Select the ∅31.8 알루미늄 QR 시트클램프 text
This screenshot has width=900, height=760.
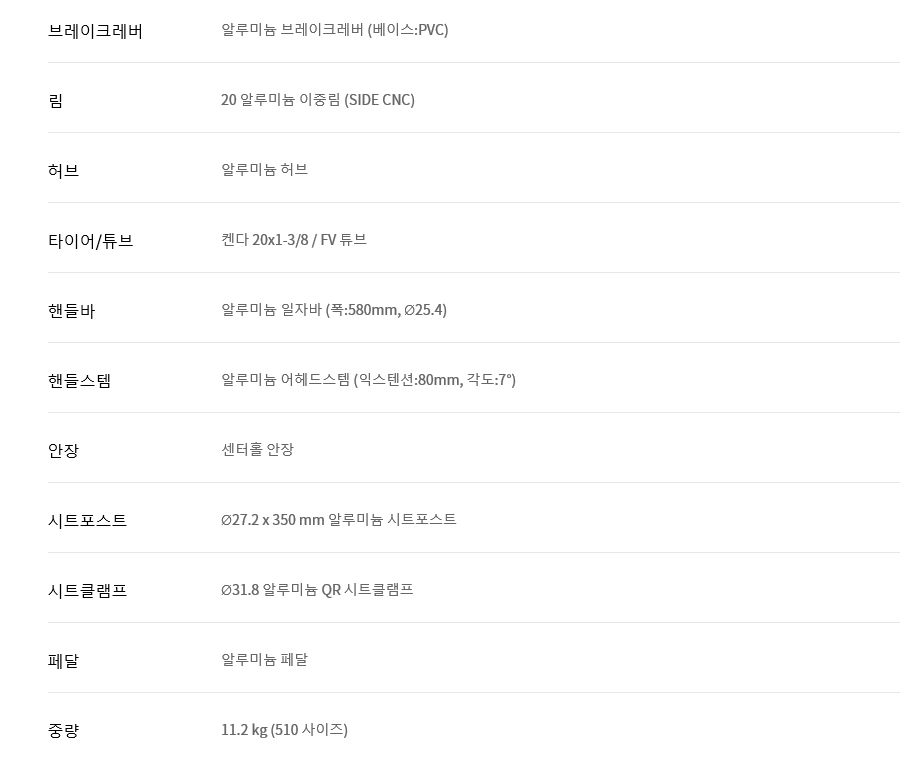coord(317,590)
